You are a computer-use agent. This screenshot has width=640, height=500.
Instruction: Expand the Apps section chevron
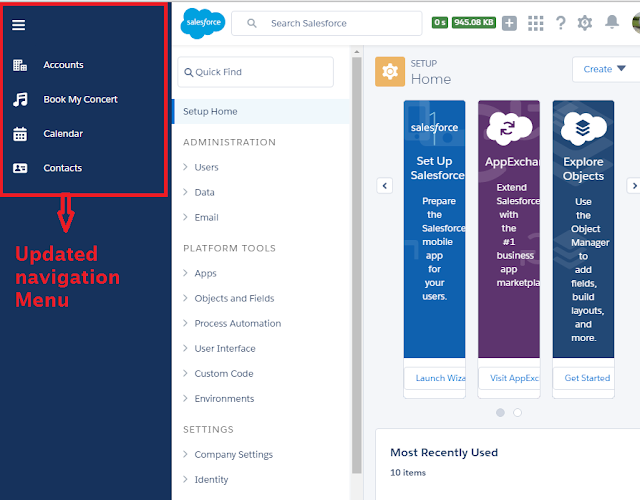click(185, 273)
